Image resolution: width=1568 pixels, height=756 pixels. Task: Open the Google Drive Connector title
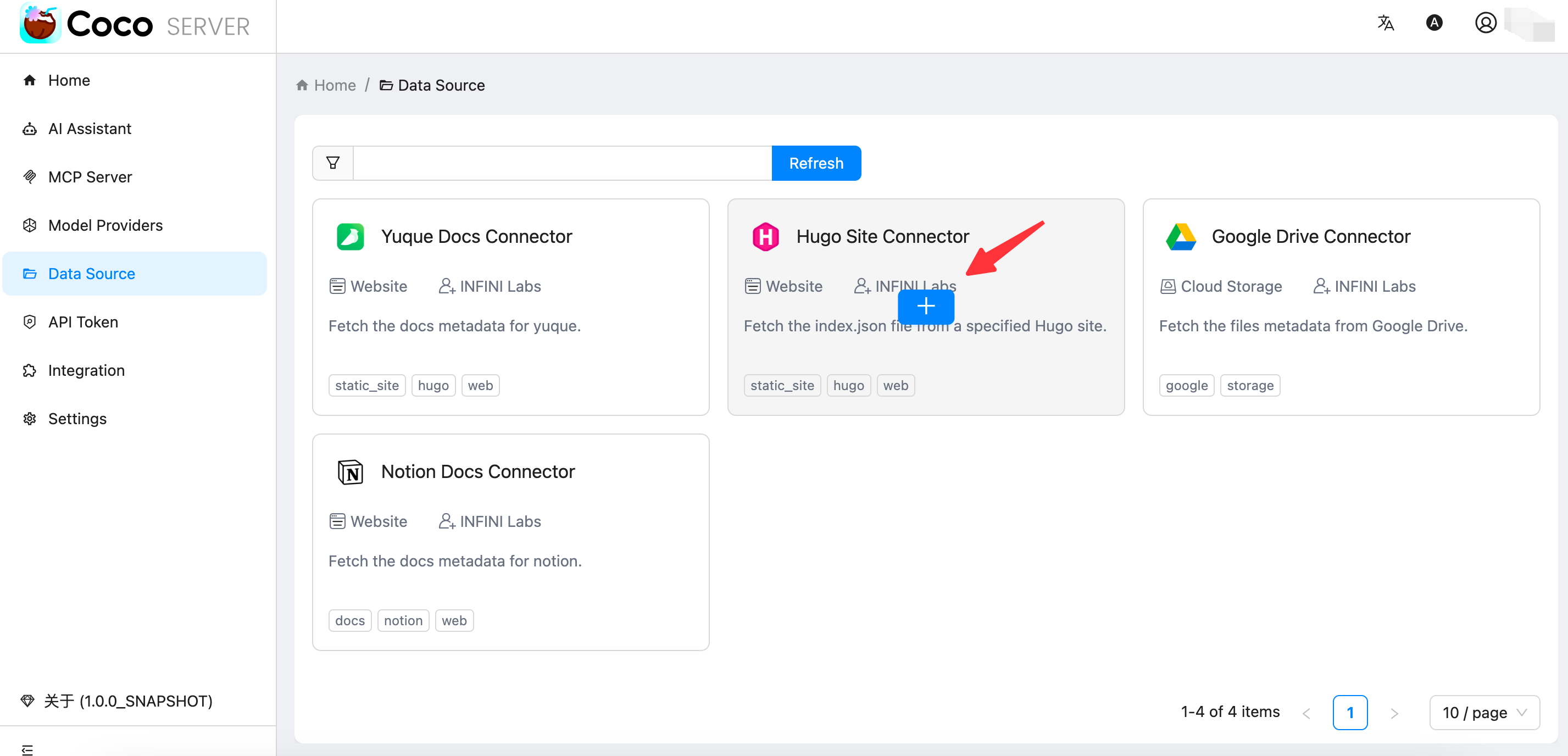1310,237
